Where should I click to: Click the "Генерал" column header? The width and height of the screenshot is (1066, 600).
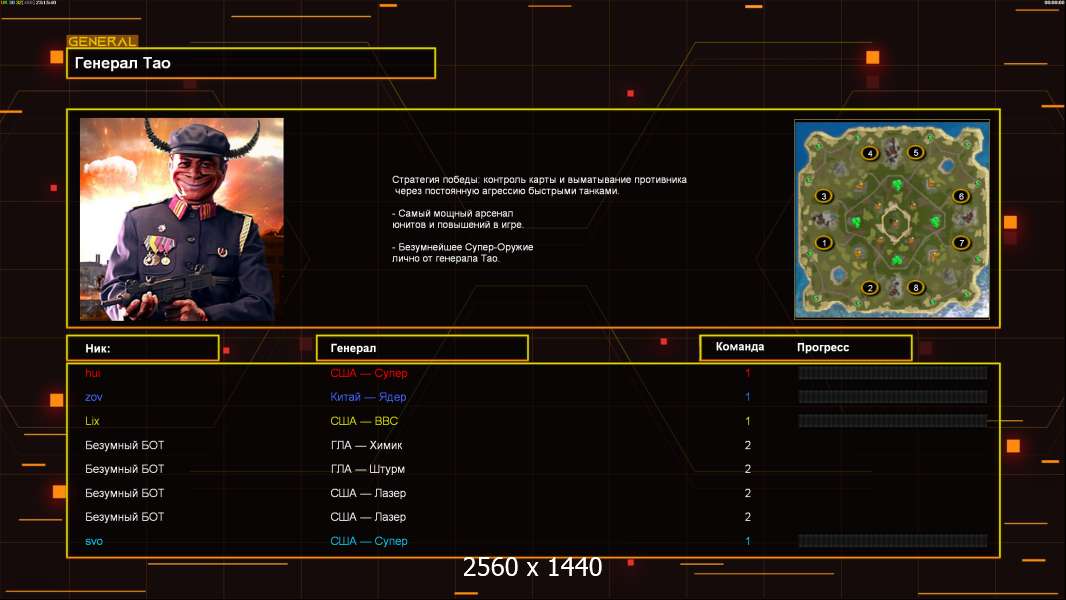tap(422, 348)
